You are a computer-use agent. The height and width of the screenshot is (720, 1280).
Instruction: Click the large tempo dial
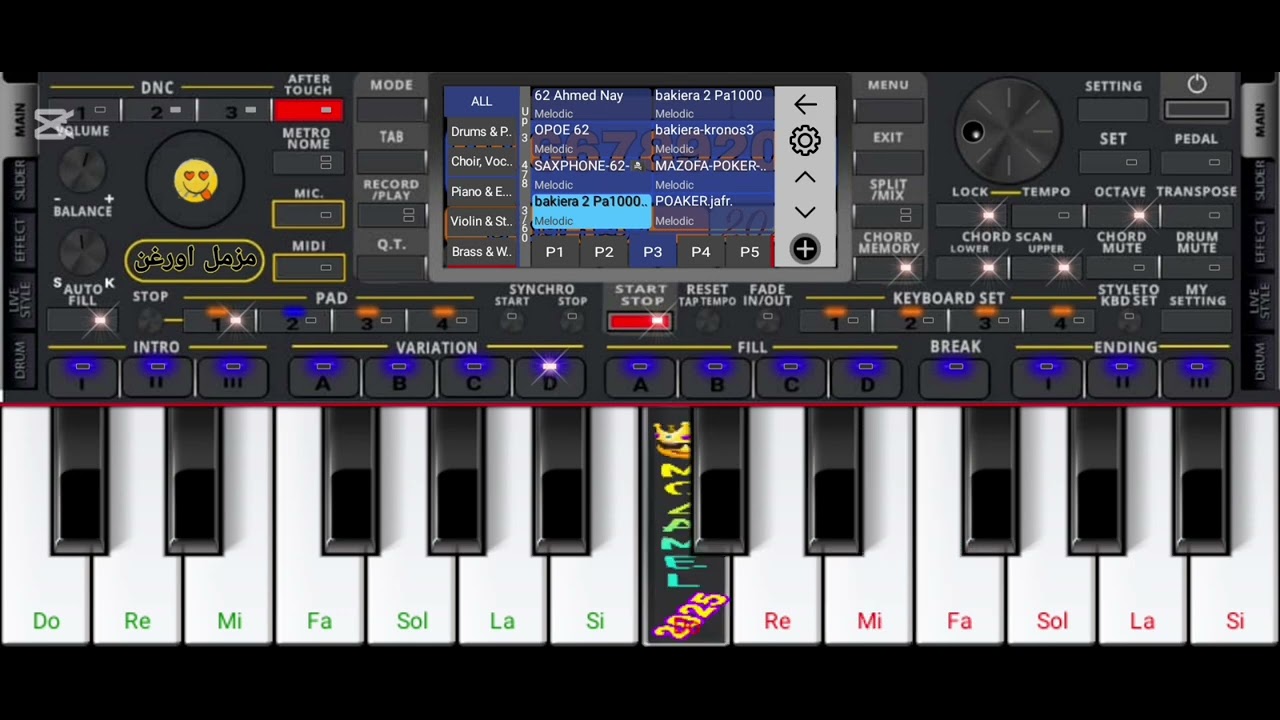[1008, 131]
